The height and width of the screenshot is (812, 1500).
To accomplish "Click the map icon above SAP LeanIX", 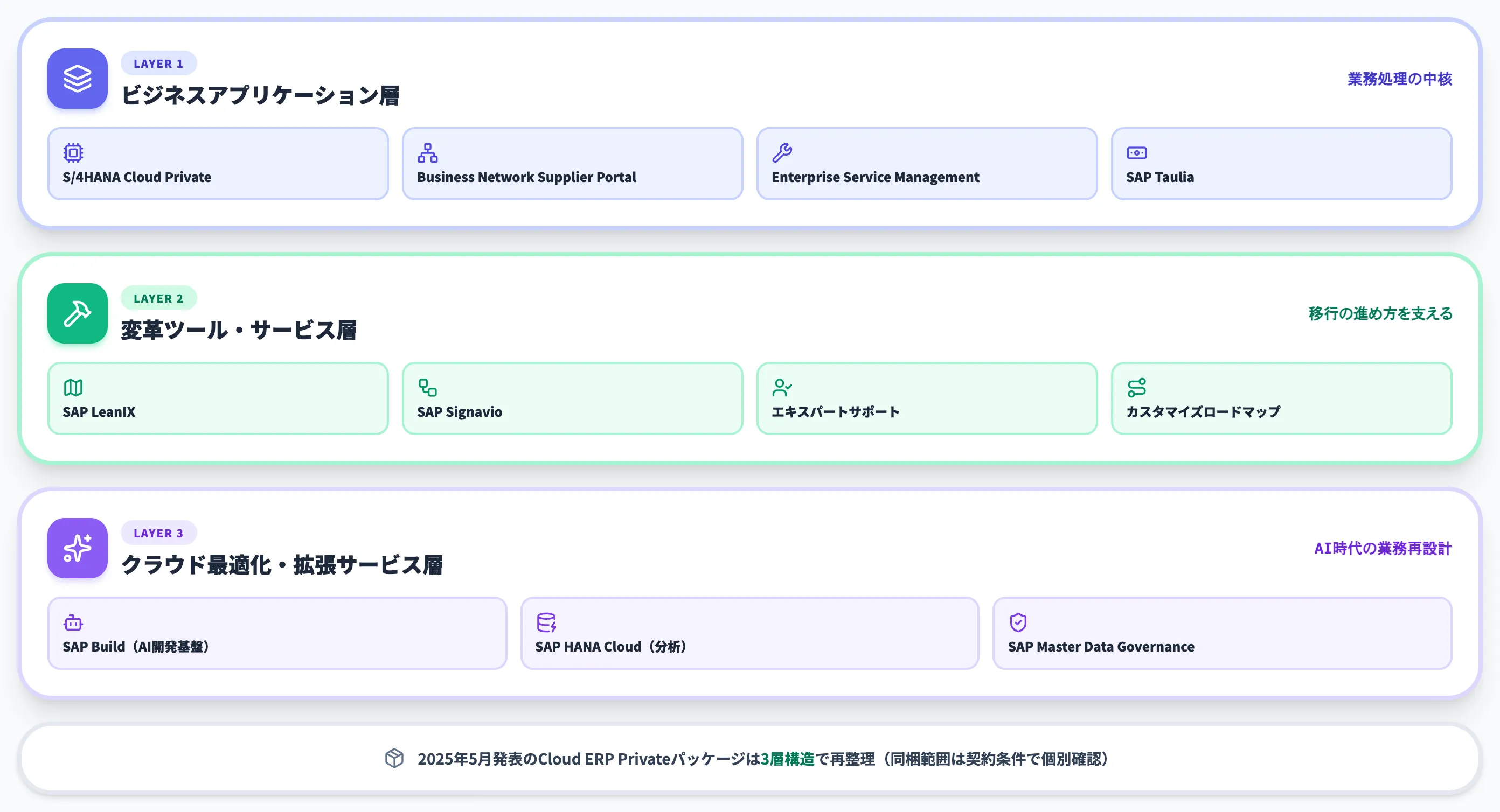I will click(73, 387).
